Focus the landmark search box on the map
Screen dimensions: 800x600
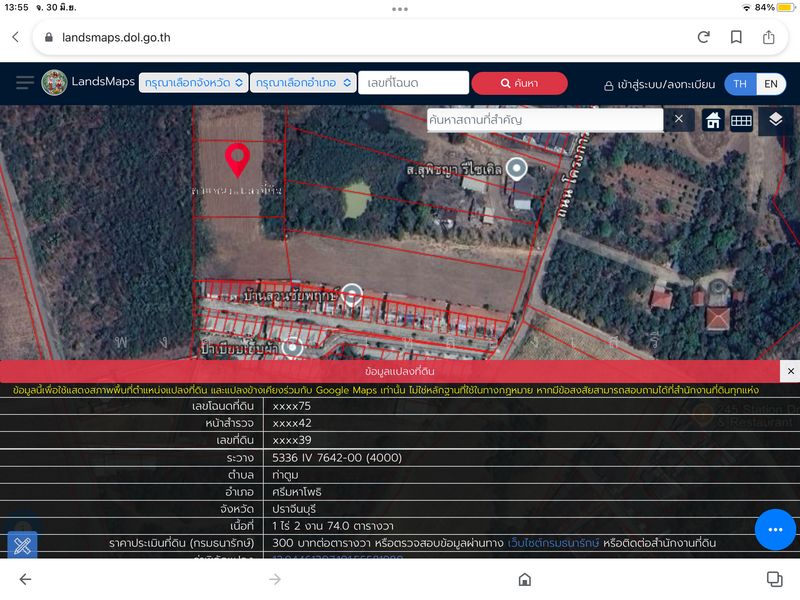pyautogui.click(x=544, y=120)
